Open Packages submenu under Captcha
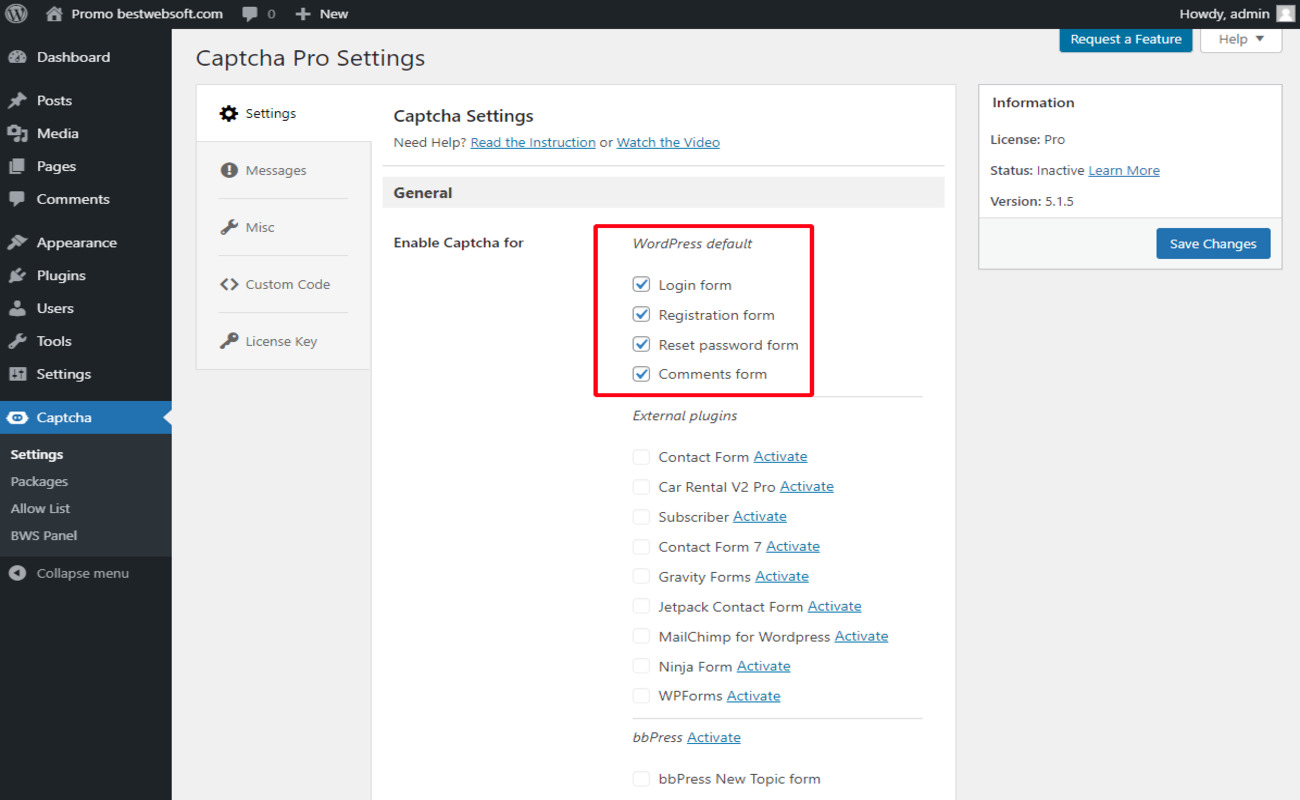Screen dimensions: 1300x800 tap(40, 481)
